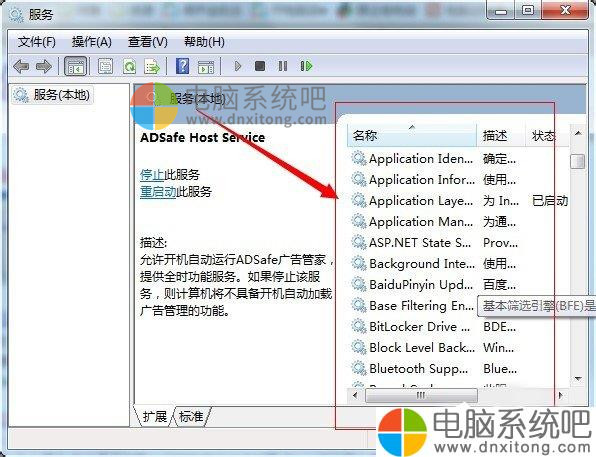Click the Forward arrow toolbar icon
This screenshot has width=596, height=457.
tap(44, 67)
